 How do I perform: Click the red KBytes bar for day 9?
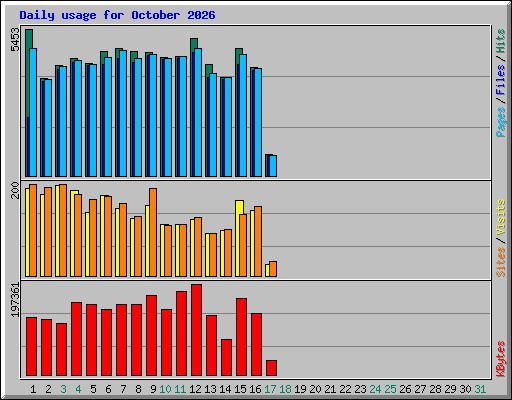pos(151,336)
